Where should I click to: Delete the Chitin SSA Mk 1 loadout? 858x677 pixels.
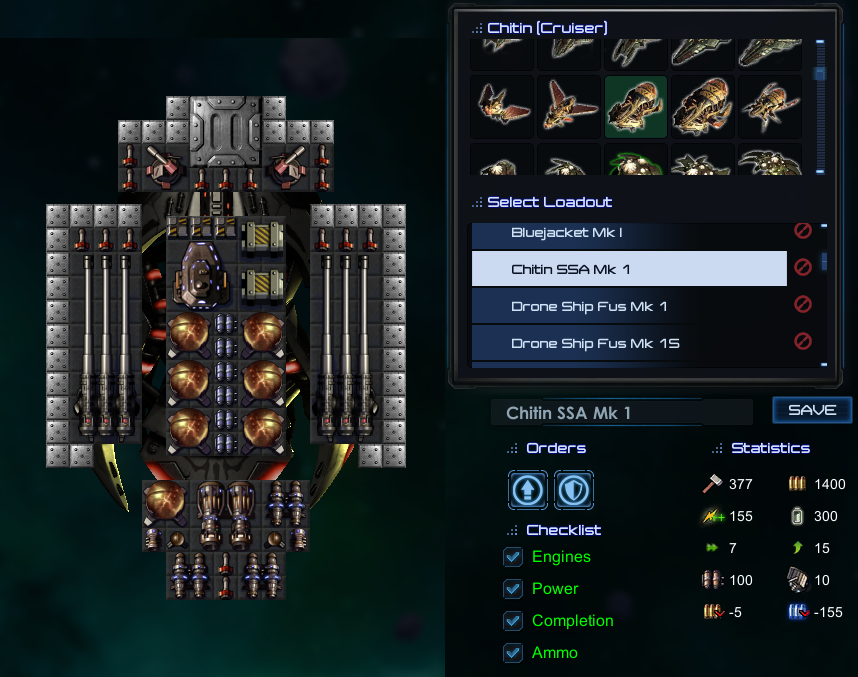(803, 267)
